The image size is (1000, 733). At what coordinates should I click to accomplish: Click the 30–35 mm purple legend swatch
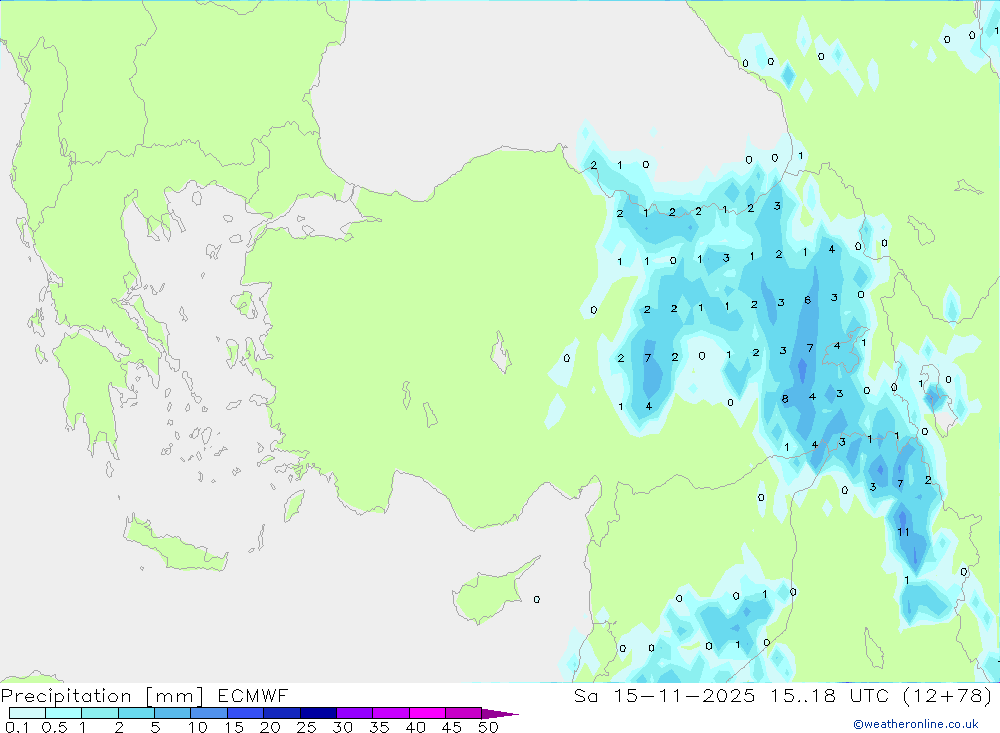coord(354,713)
